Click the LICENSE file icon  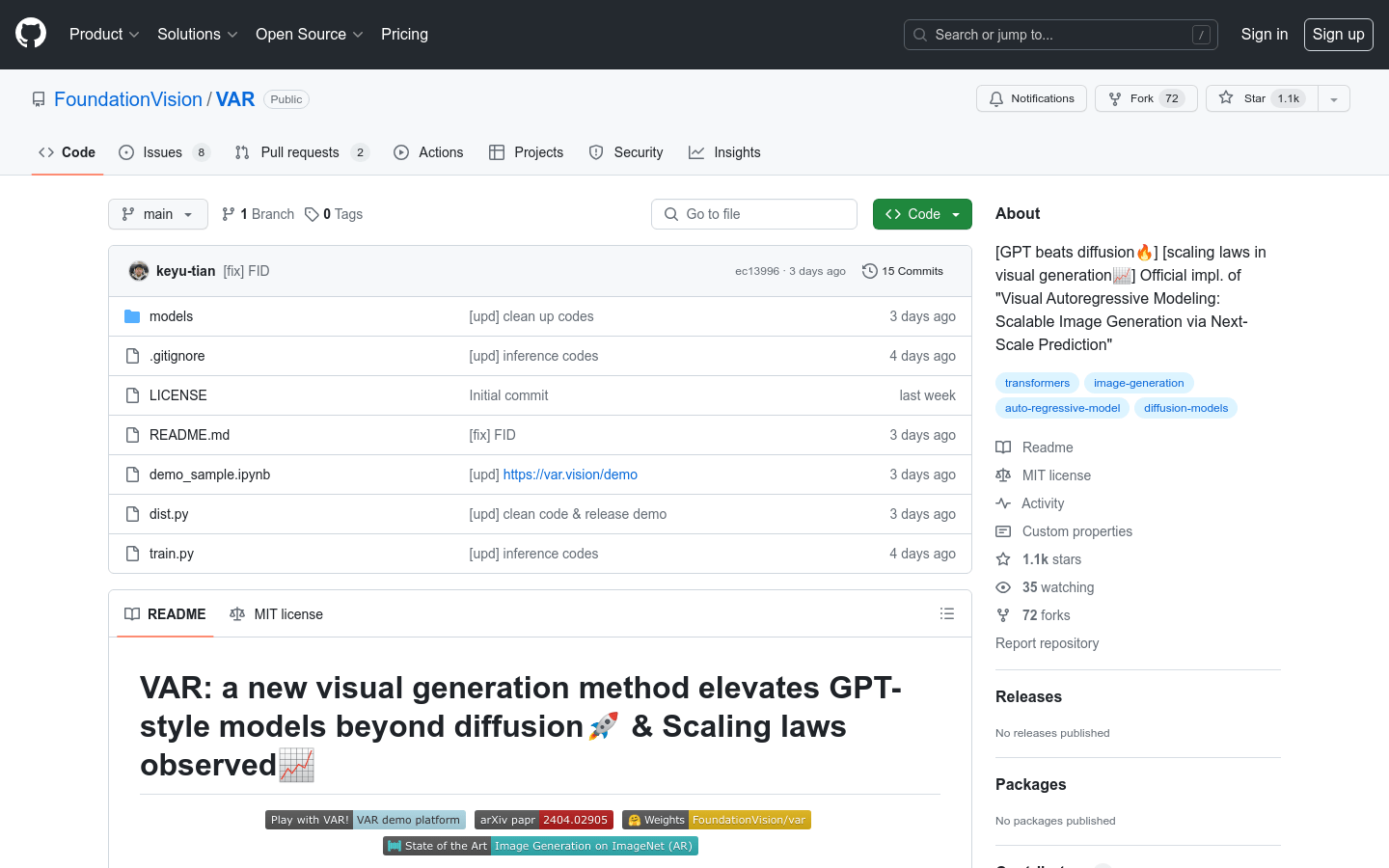point(132,395)
